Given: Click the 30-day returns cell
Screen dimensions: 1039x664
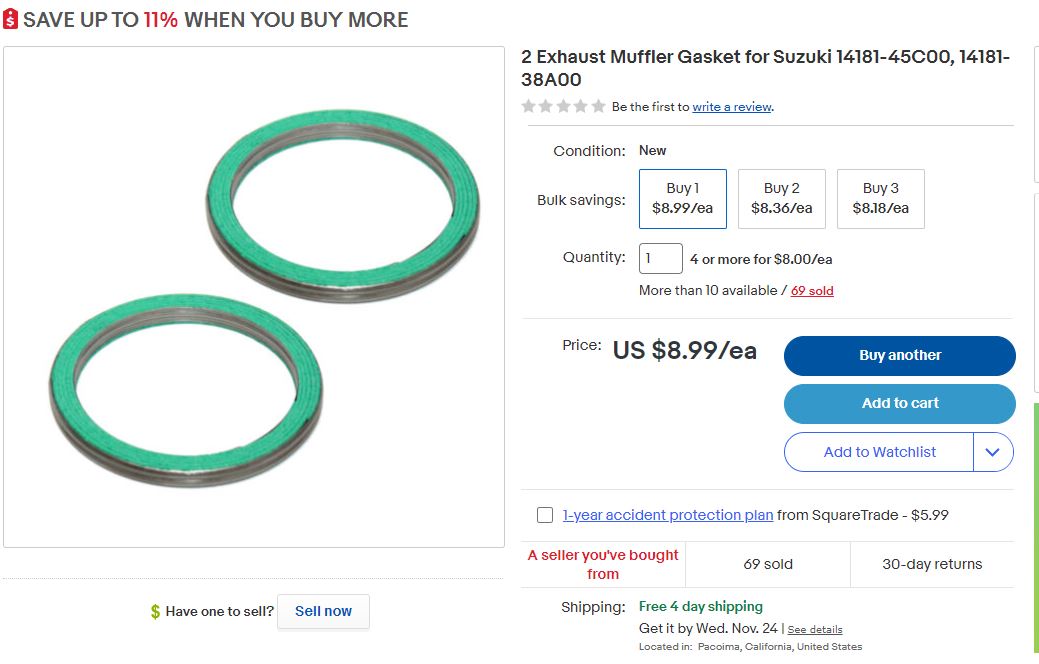Looking at the screenshot, I should (931, 564).
